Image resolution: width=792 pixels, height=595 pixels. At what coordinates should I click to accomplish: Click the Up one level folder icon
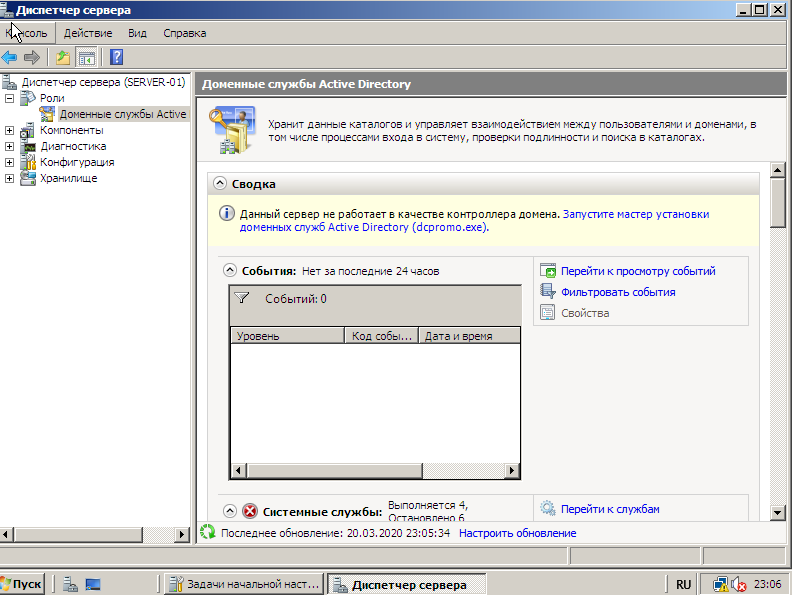[63, 58]
